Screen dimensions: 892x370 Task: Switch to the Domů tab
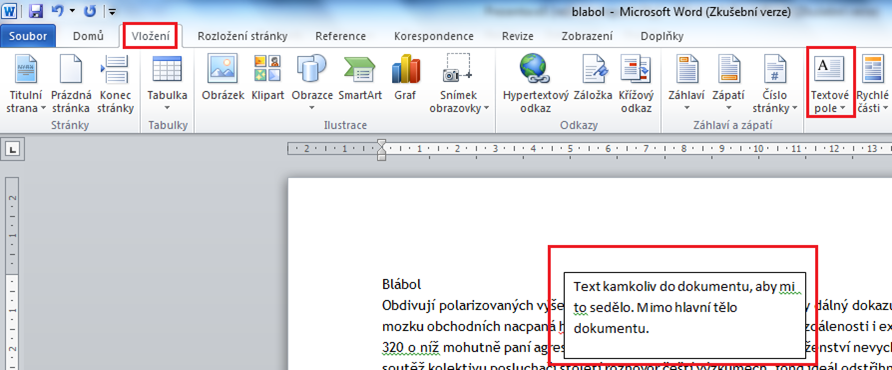pyautogui.click(x=88, y=36)
